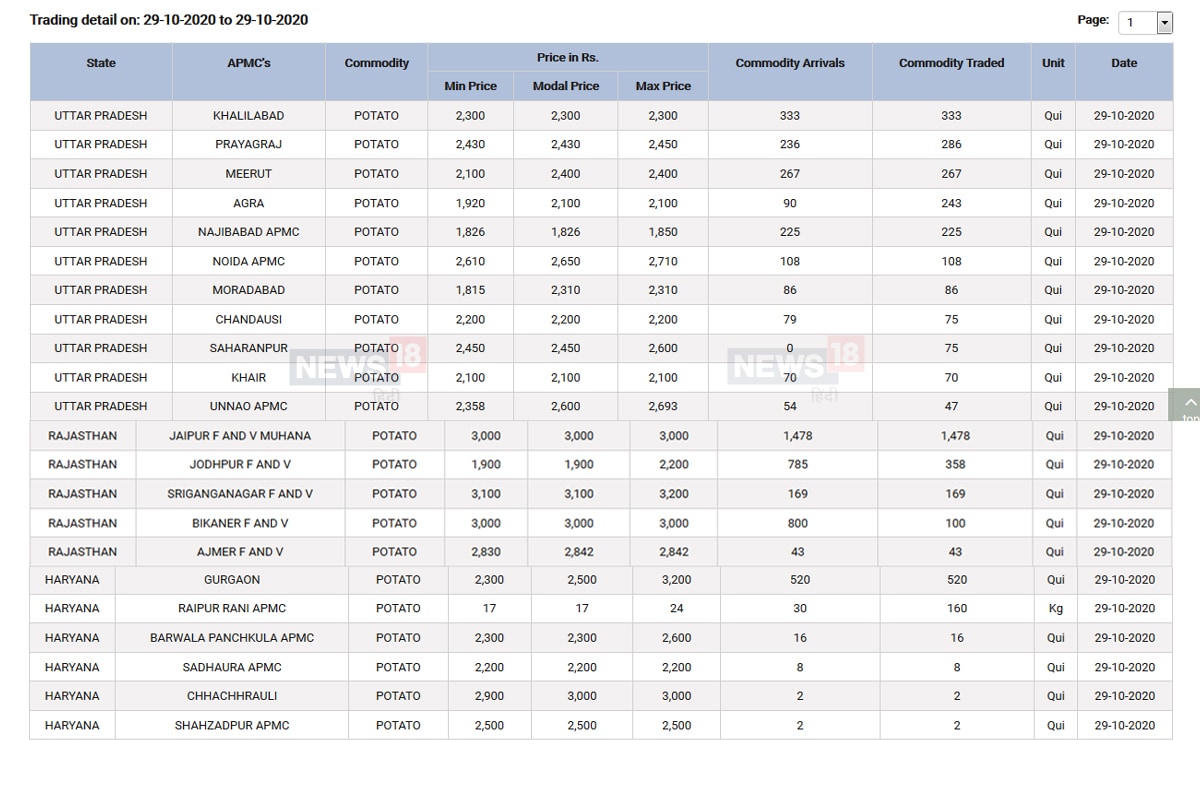The height and width of the screenshot is (800, 1200).
Task: Click the Max Price column header
Action: 663,86
